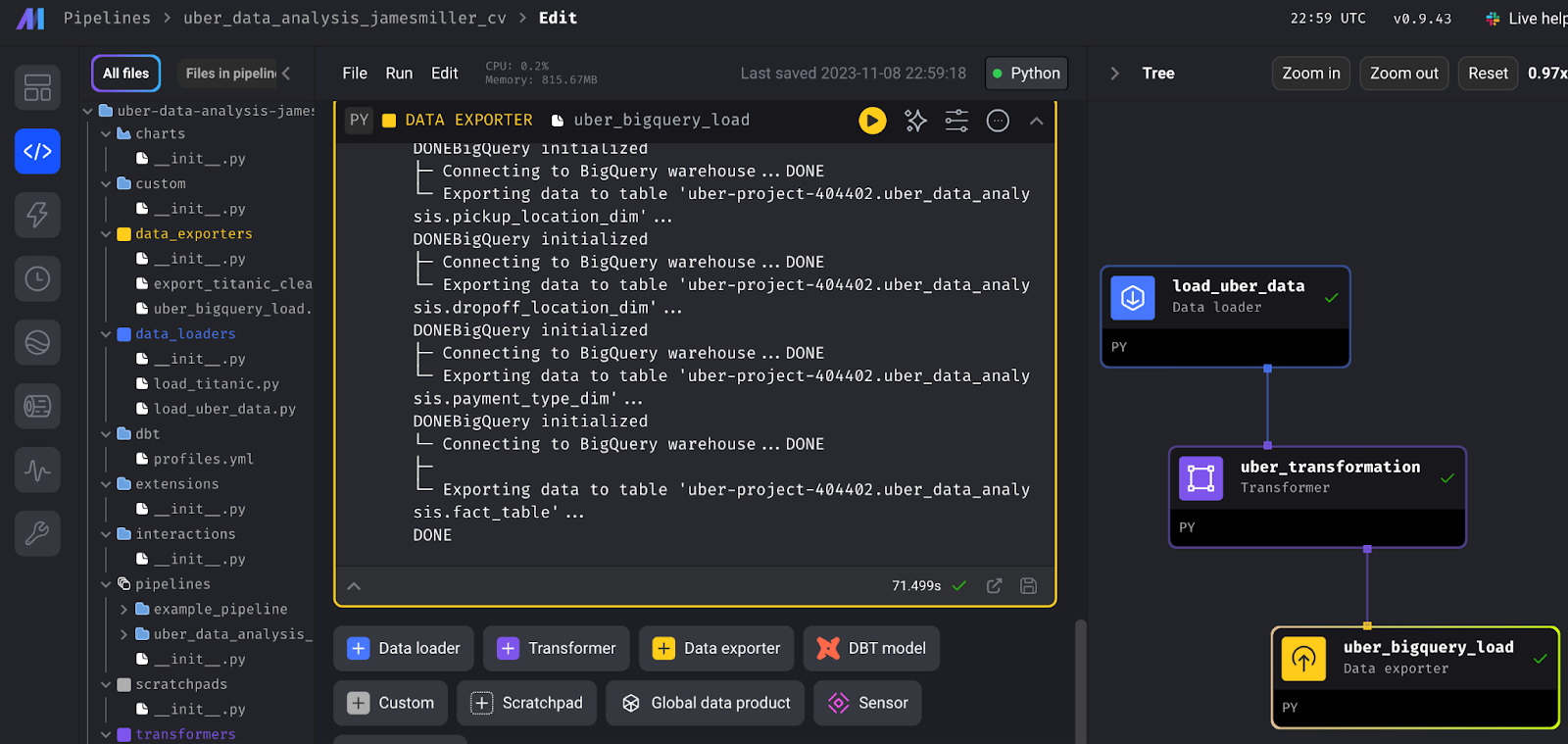Collapse the data_exporters folder
The image size is (1568, 744).
click(x=106, y=234)
